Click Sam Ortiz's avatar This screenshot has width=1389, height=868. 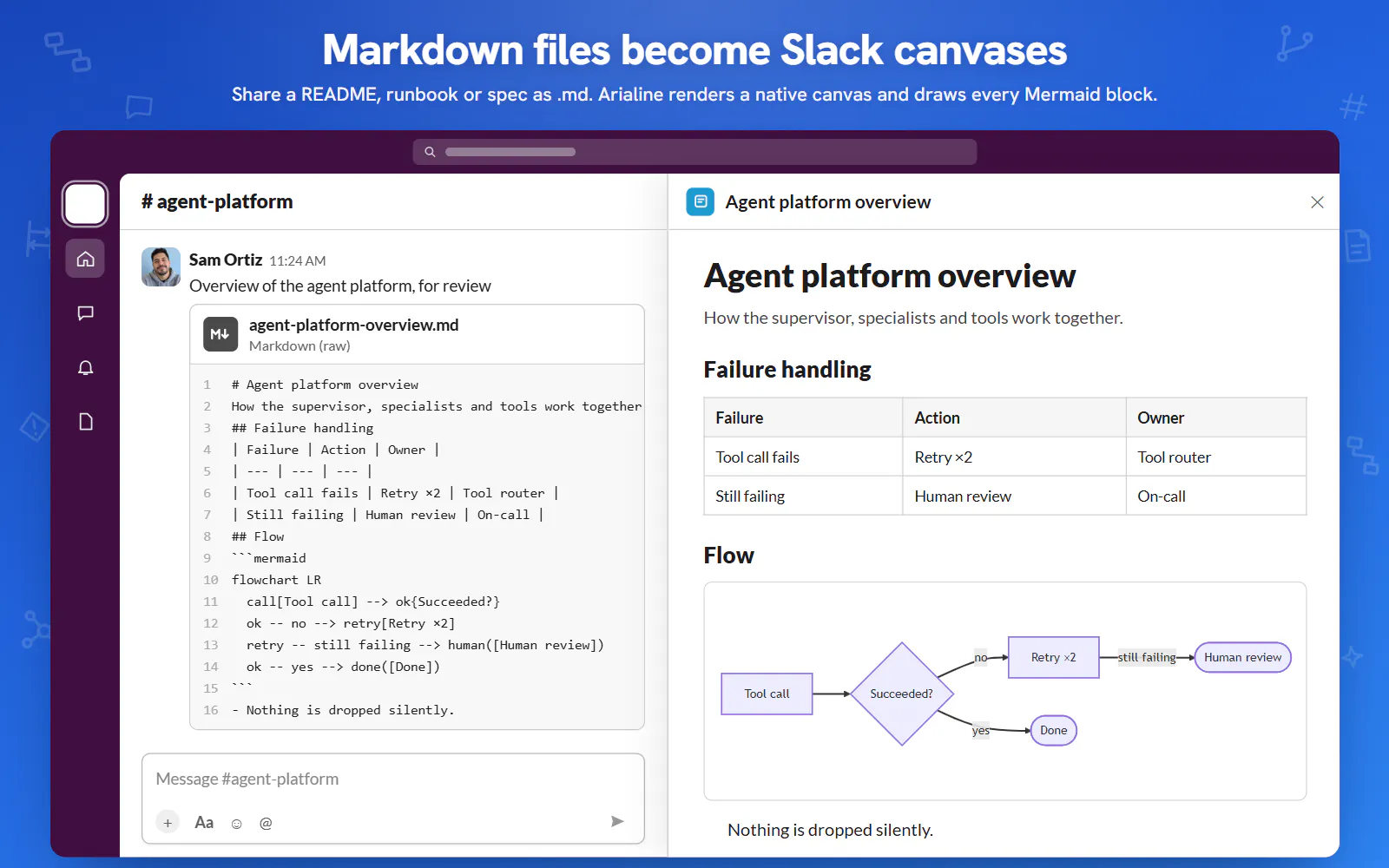[x=161, y=266]
